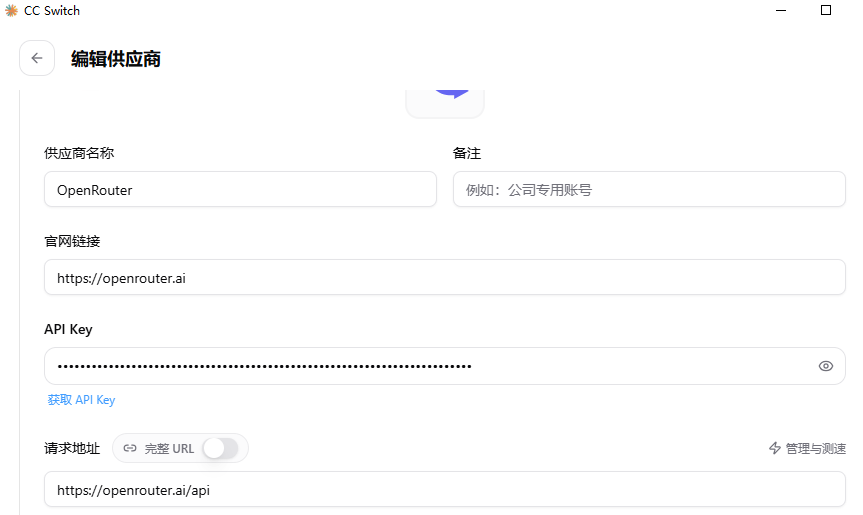Go back using the arrow button
The width and height of the screenshot is (863, 515).
(37, 58)
